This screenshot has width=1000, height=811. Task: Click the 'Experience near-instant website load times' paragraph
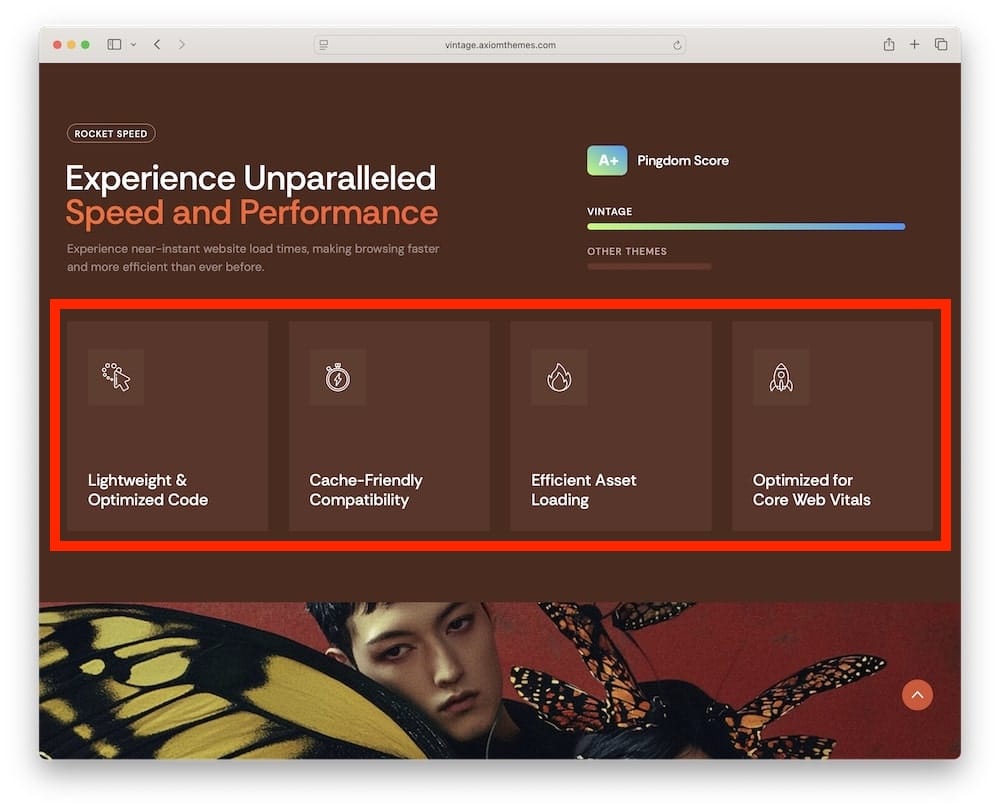(x=253, y=258)
